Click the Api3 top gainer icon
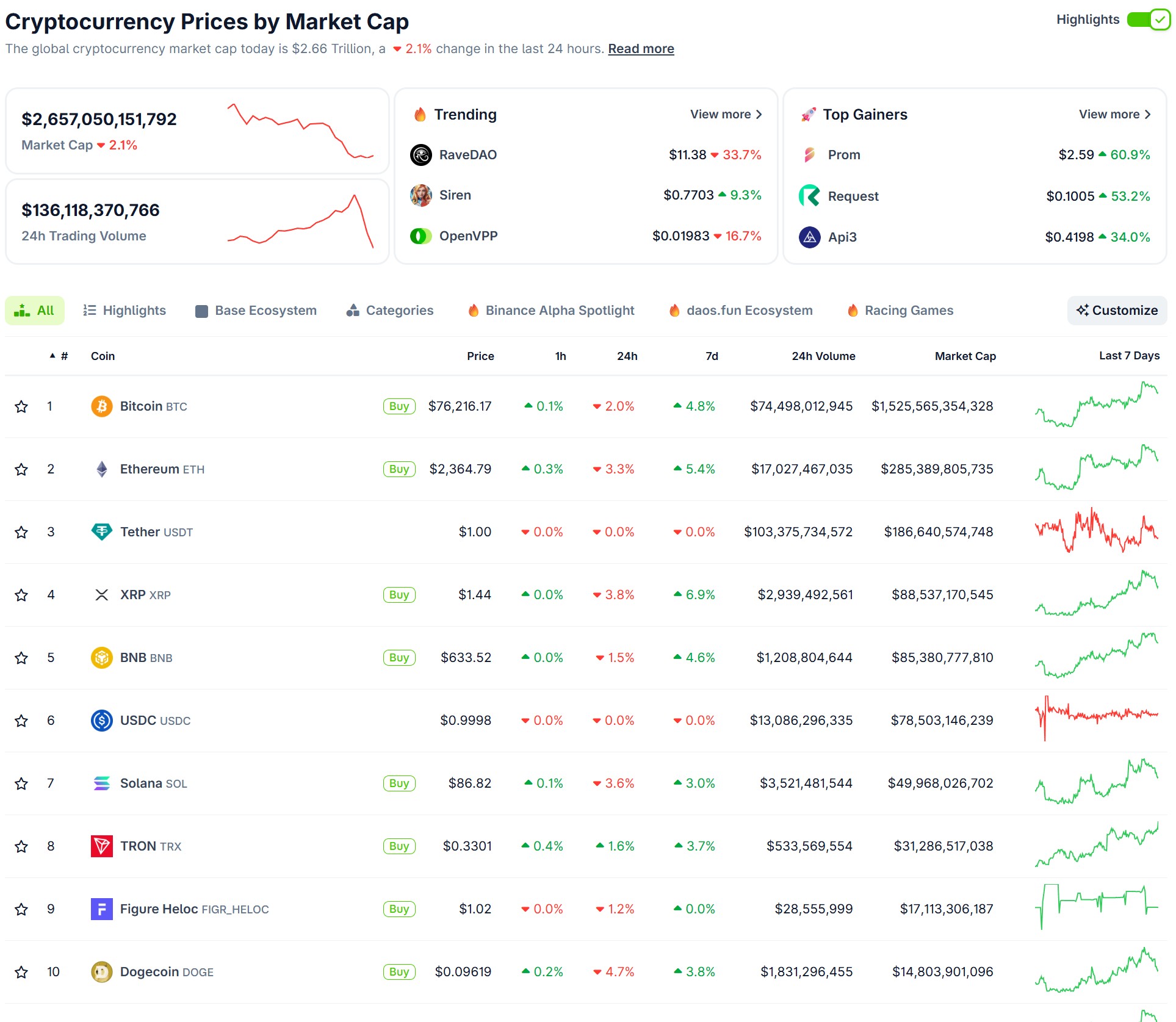This screenshot has height=1022, width=1176. pos(809,237)
